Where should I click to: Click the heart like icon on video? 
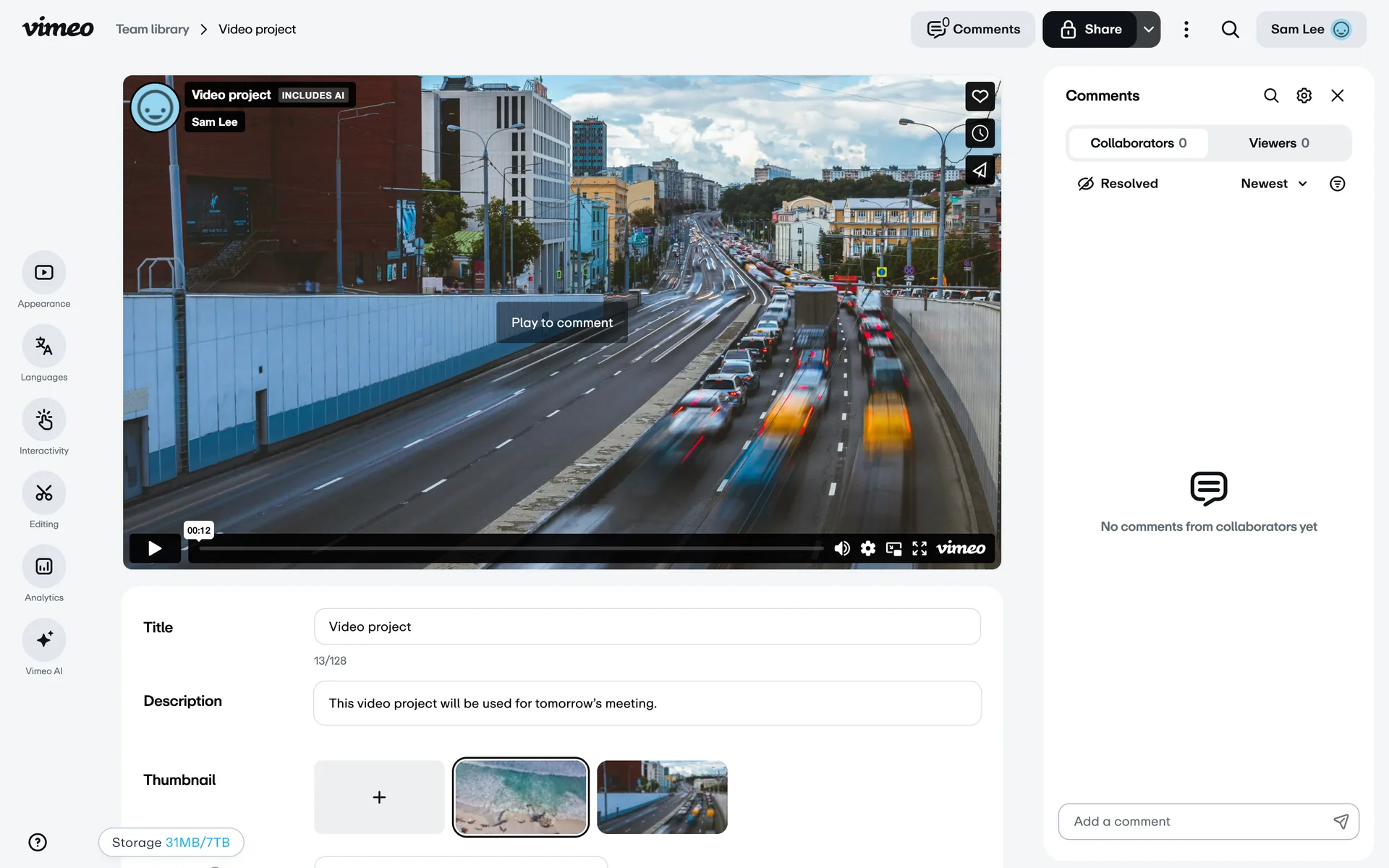pos(980,96)
